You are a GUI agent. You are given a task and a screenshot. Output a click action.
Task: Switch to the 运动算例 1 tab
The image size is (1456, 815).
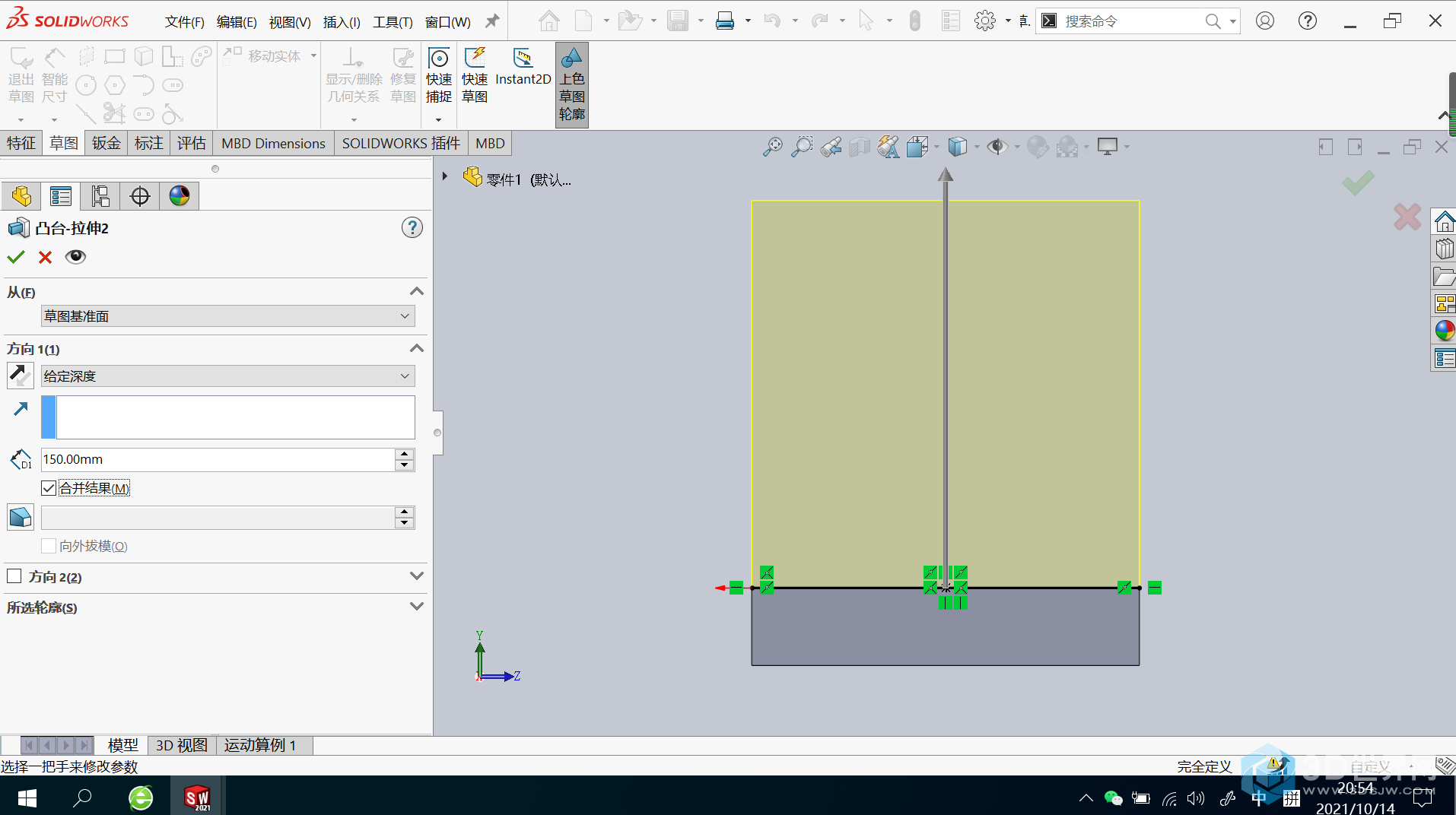260,745
